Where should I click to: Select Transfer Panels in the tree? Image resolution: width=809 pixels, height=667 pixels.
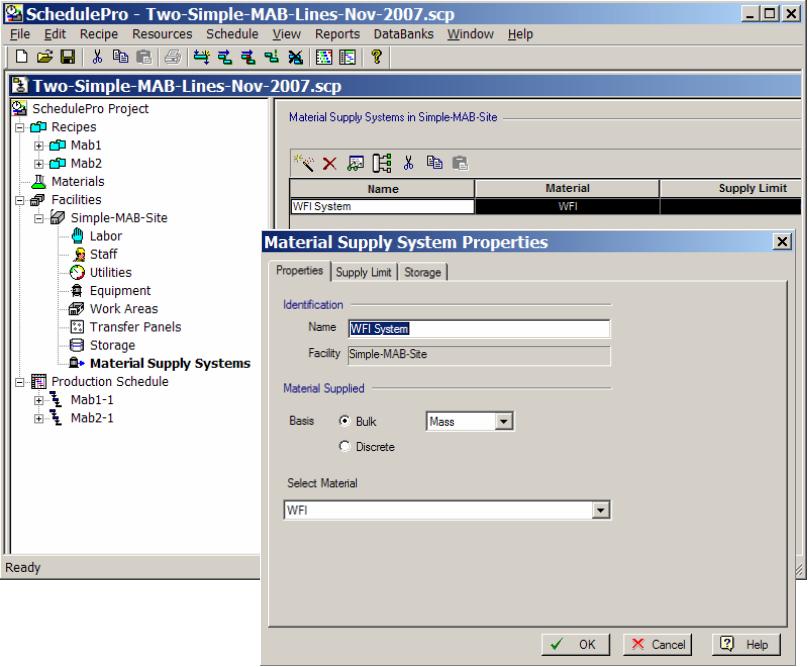(134, 327)
